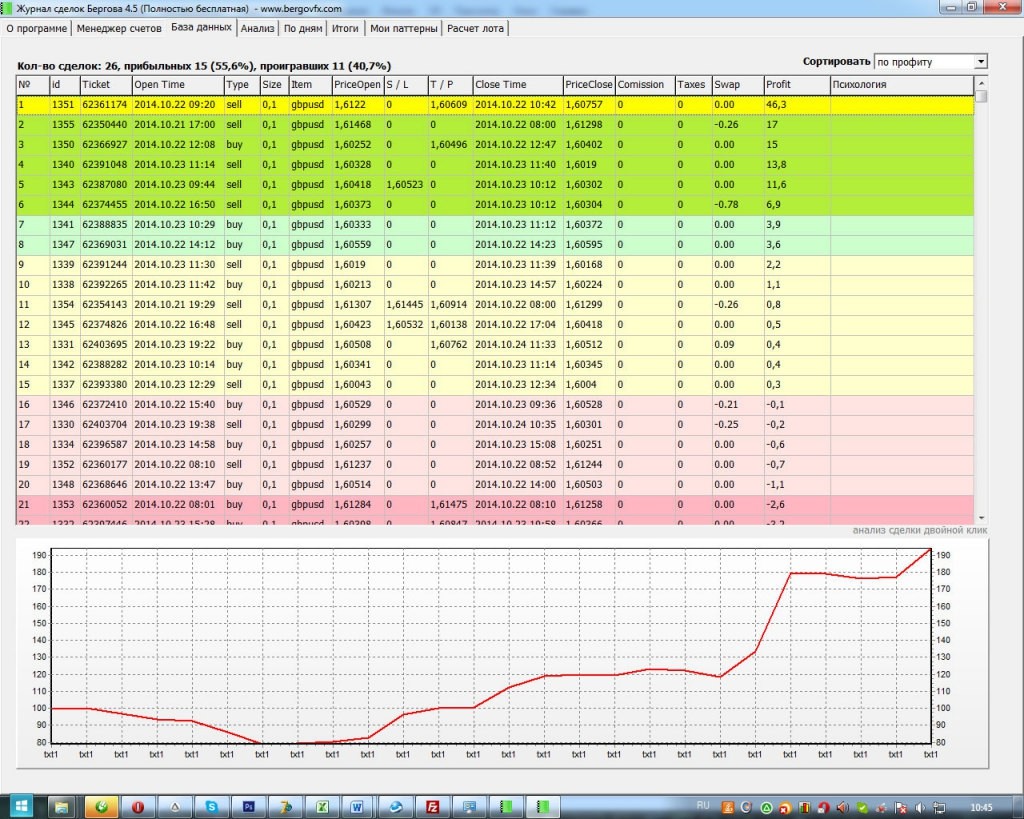1024x819 pixels.
Task: Go to the Расчет лота tab
Action: [477, 28]
